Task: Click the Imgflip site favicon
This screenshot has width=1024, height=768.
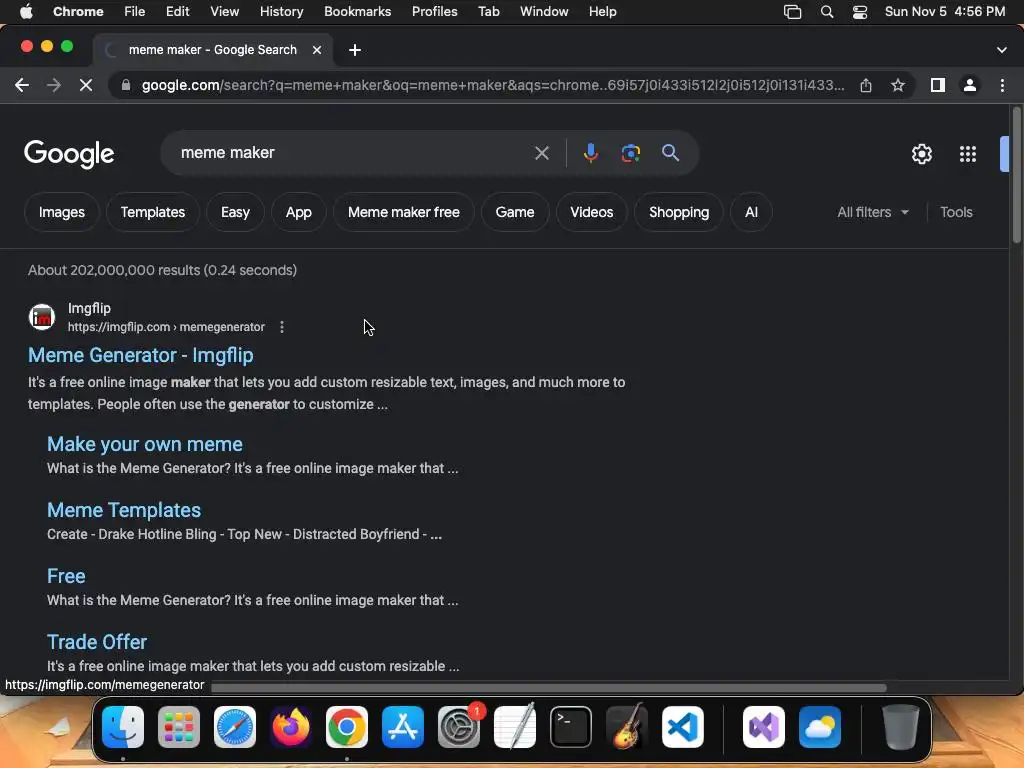Action: click(x=42, y=317)
